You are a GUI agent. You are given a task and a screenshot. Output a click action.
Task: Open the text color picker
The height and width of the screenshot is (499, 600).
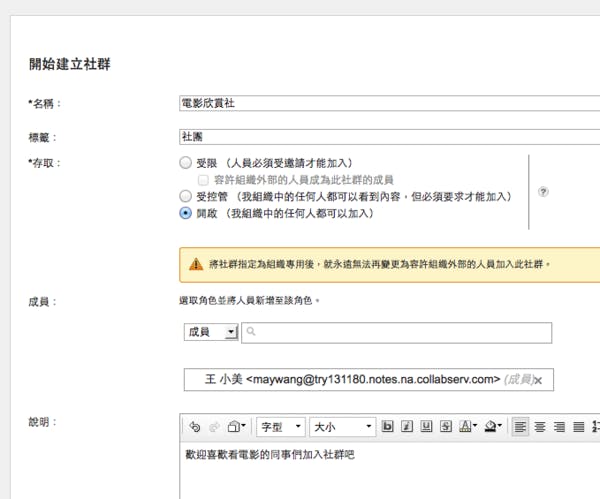point(467,427)
